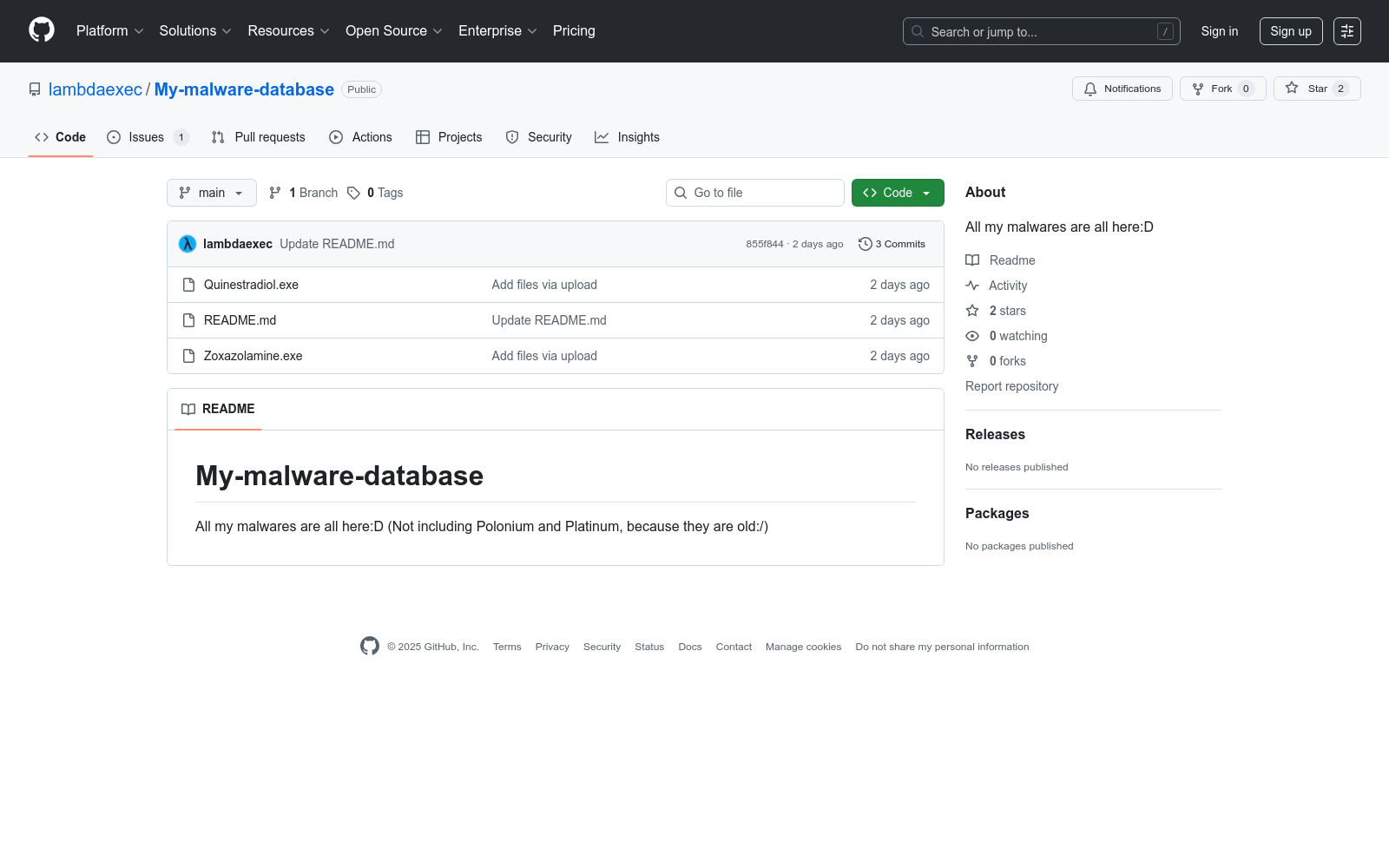The image size is (1389, 868).
Task: Open the Actions tab
Action: coord(361,137)
